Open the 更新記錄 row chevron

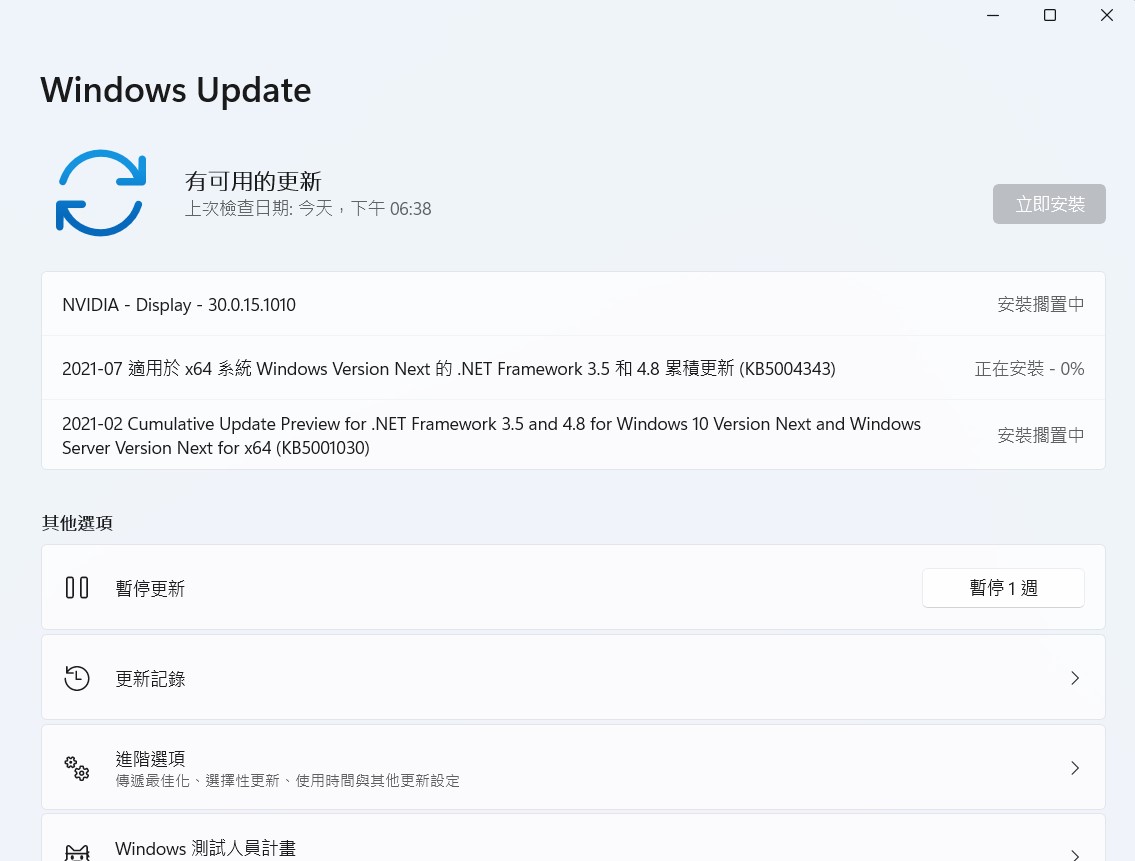click(1075, 678)
